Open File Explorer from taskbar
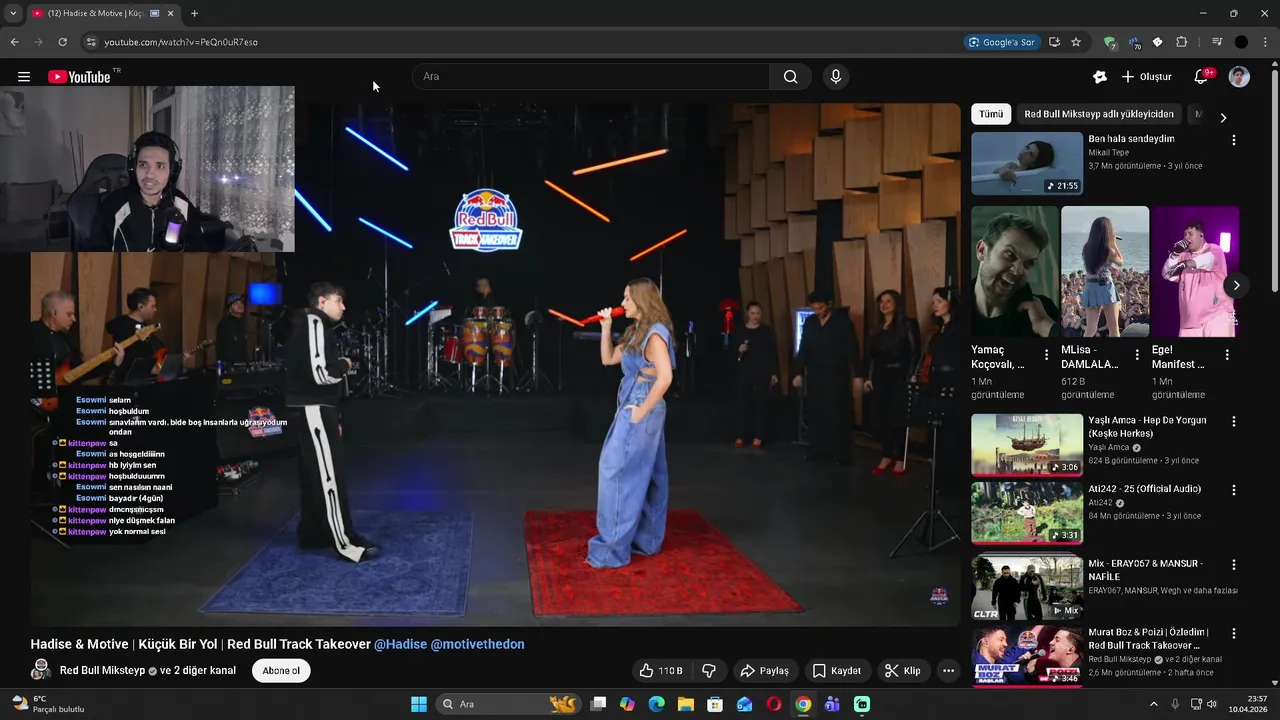This screenshot has width=1280, height=720. point(686,704)
